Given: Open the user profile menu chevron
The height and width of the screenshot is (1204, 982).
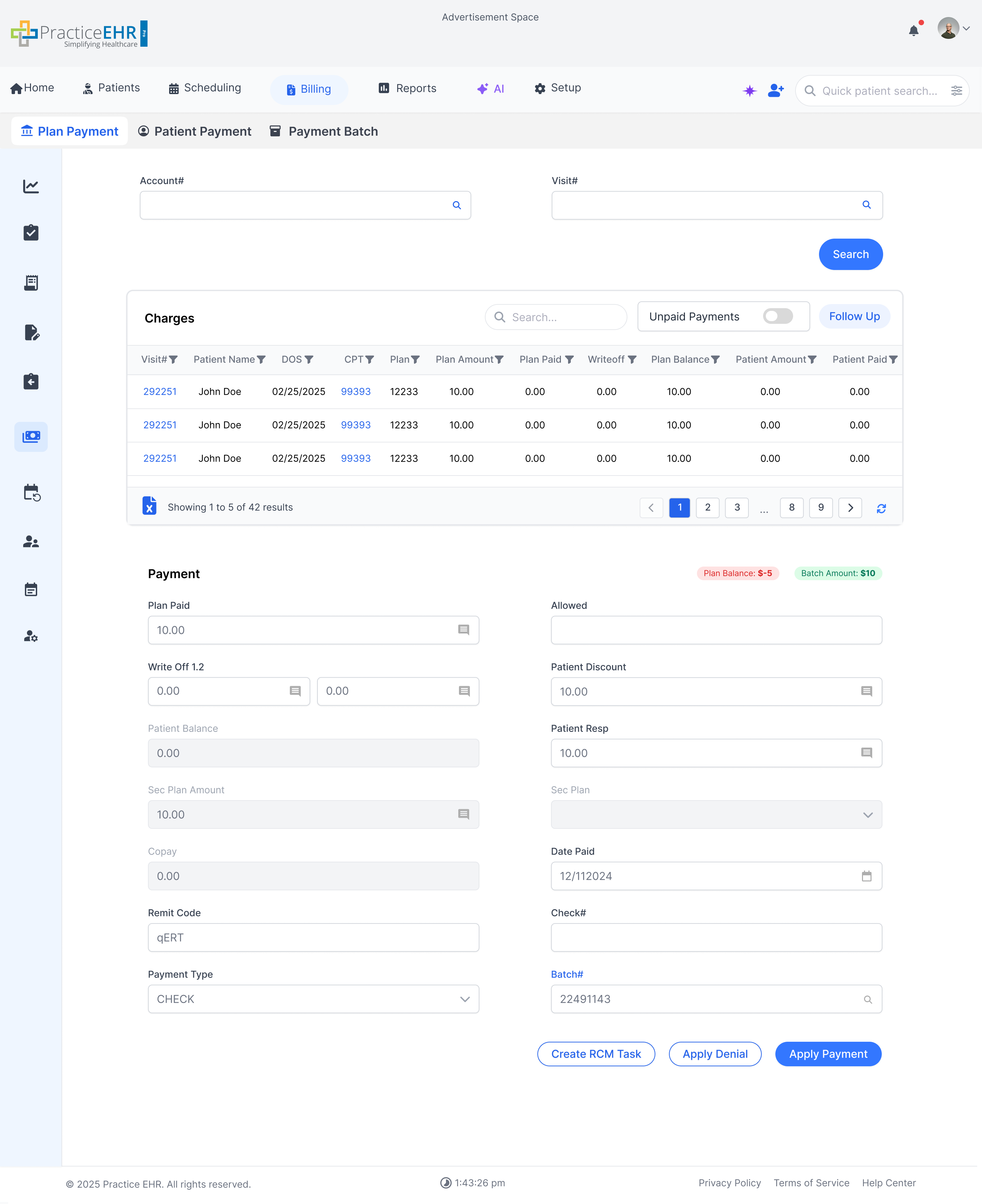Looking at the screenshot, I should coord(966,28).
